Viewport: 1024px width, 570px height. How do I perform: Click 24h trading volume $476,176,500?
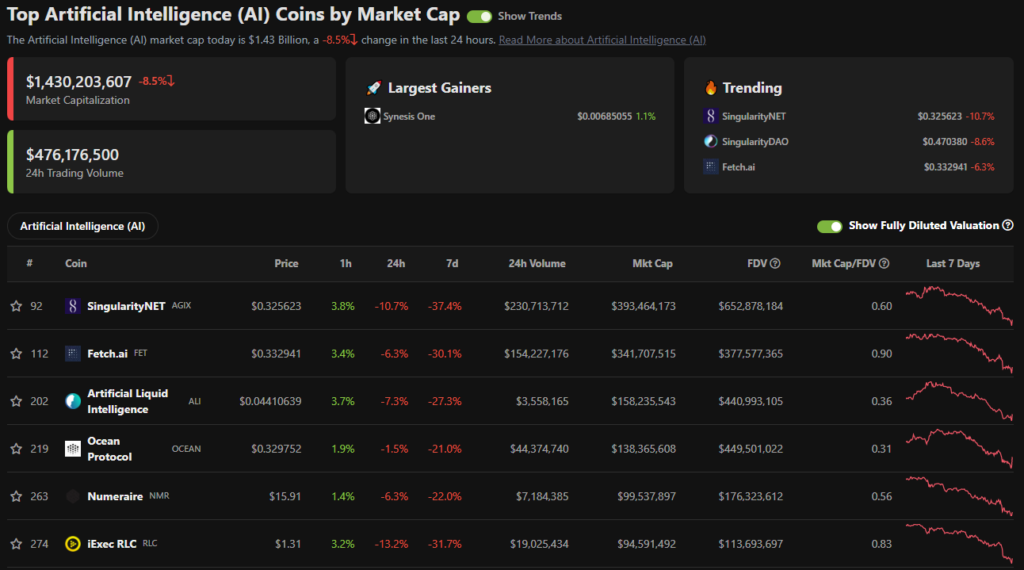tap(72, 155)
